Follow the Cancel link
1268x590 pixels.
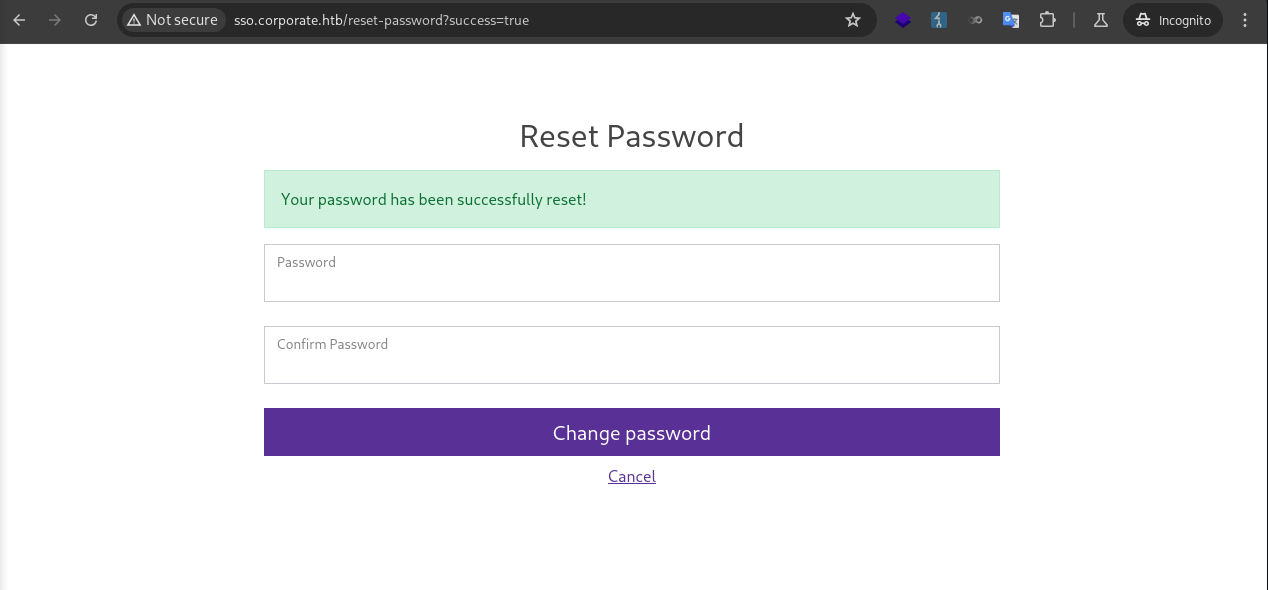pyautogui.click(x=632, y=477)
